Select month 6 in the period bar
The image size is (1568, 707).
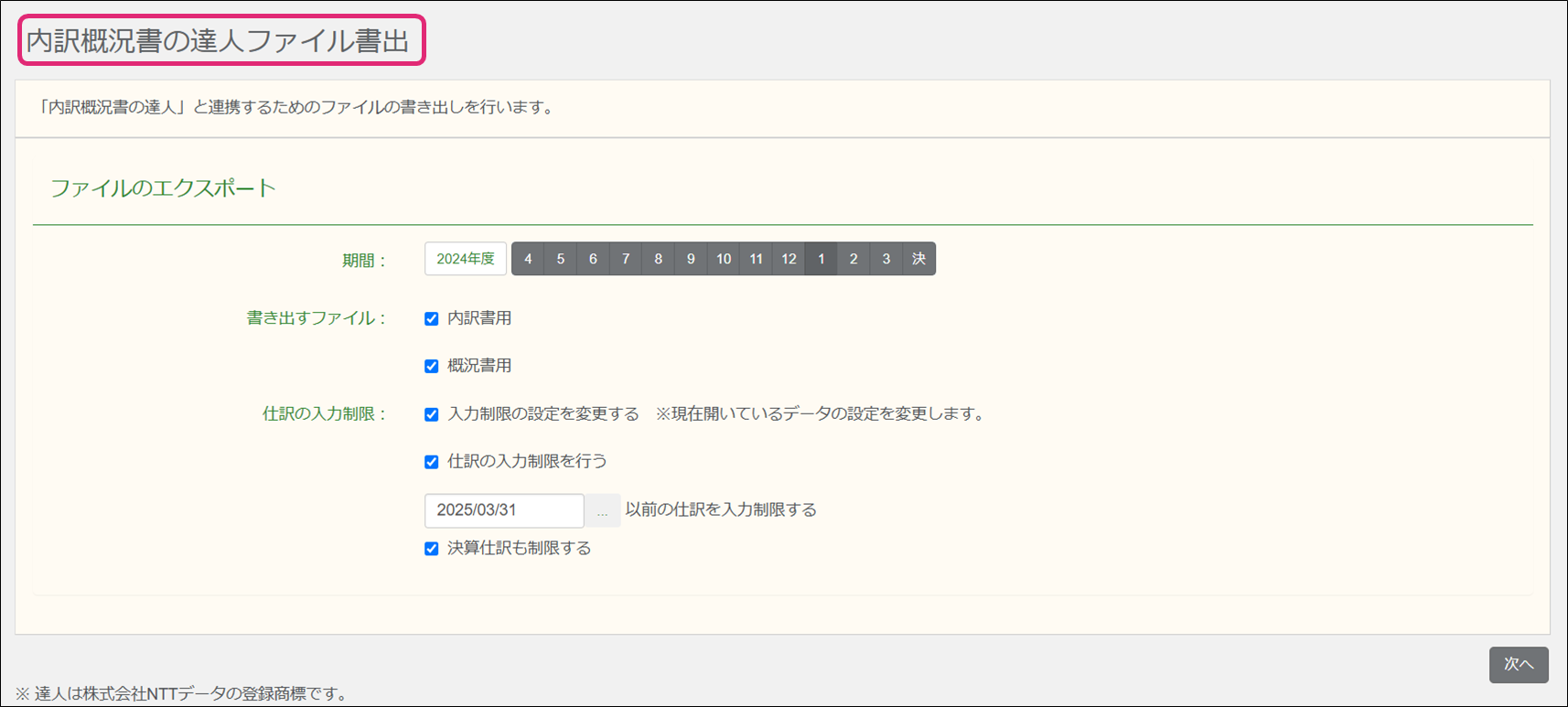pos(593,259)
